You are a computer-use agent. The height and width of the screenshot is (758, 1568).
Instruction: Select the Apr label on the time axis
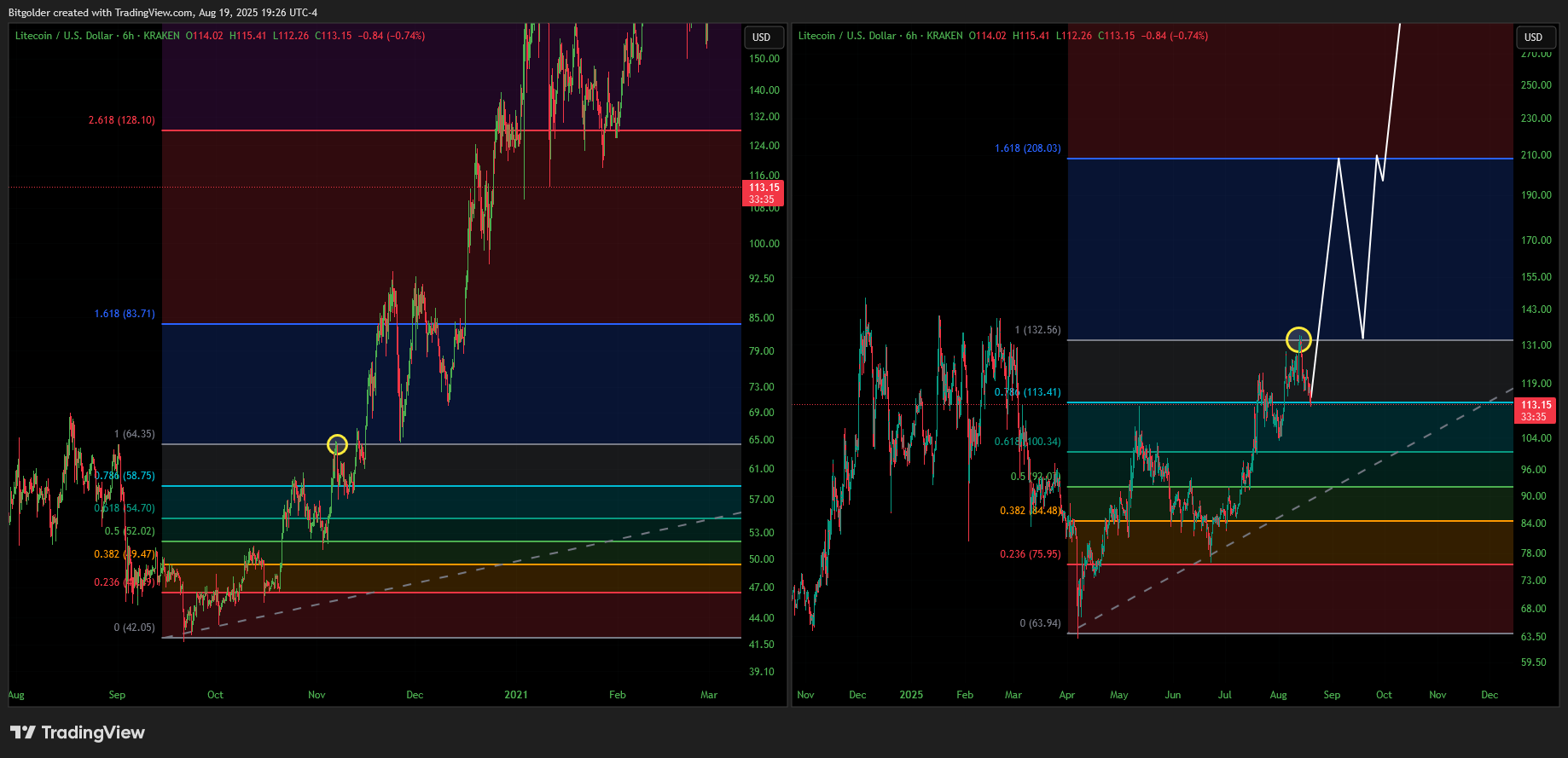1067,695
